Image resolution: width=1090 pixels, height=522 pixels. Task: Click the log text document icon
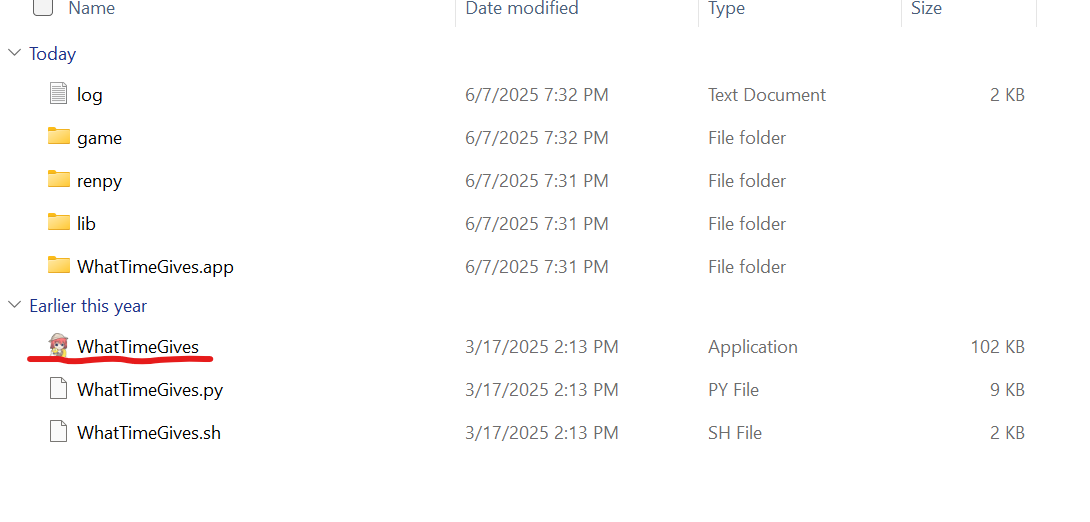click(58, 94)
